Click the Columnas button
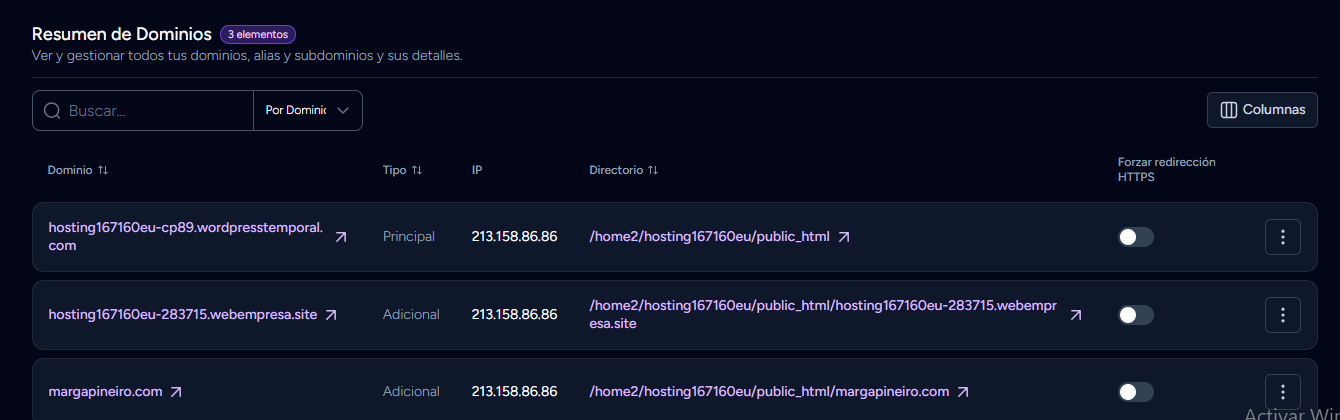Image resolution: width=1340 pixels, height=420 pixels. (1262, 110)
